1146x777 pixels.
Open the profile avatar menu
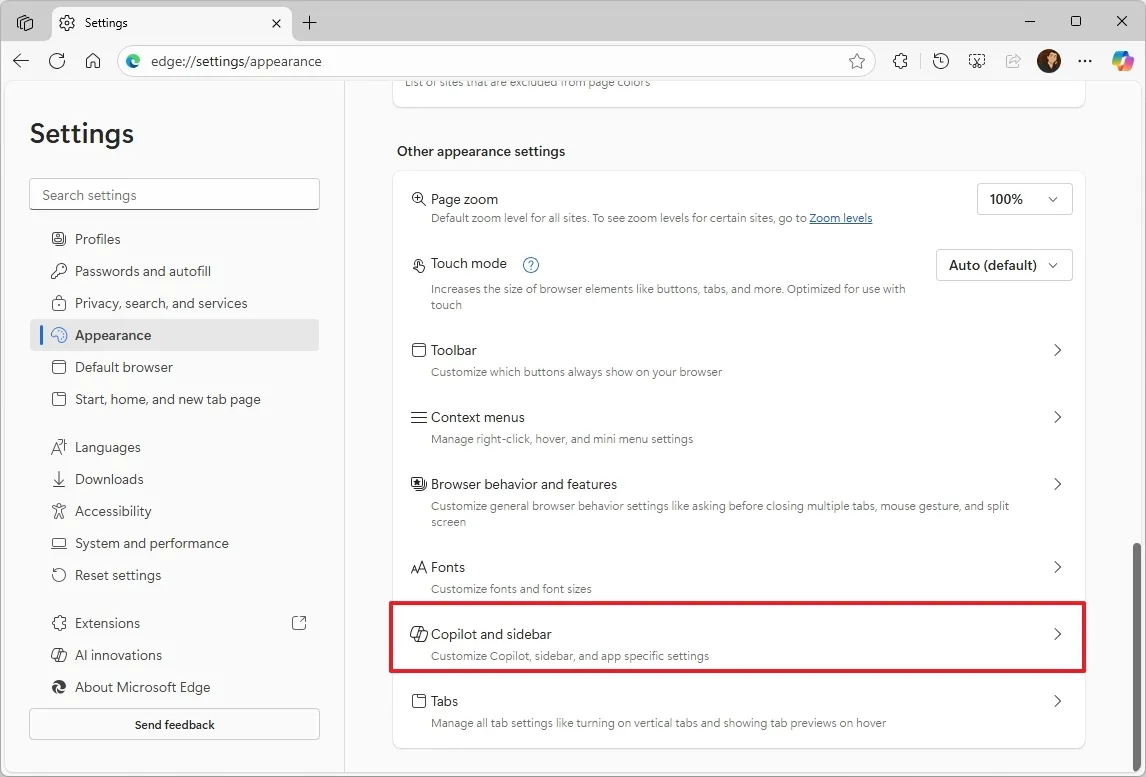1049,60
